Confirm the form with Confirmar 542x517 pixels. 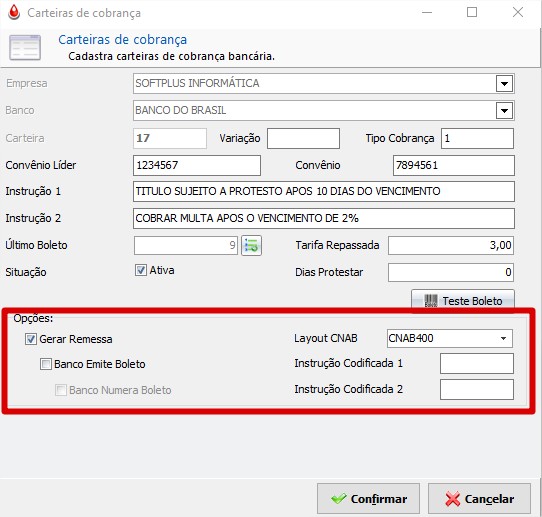tap(368, 499)
